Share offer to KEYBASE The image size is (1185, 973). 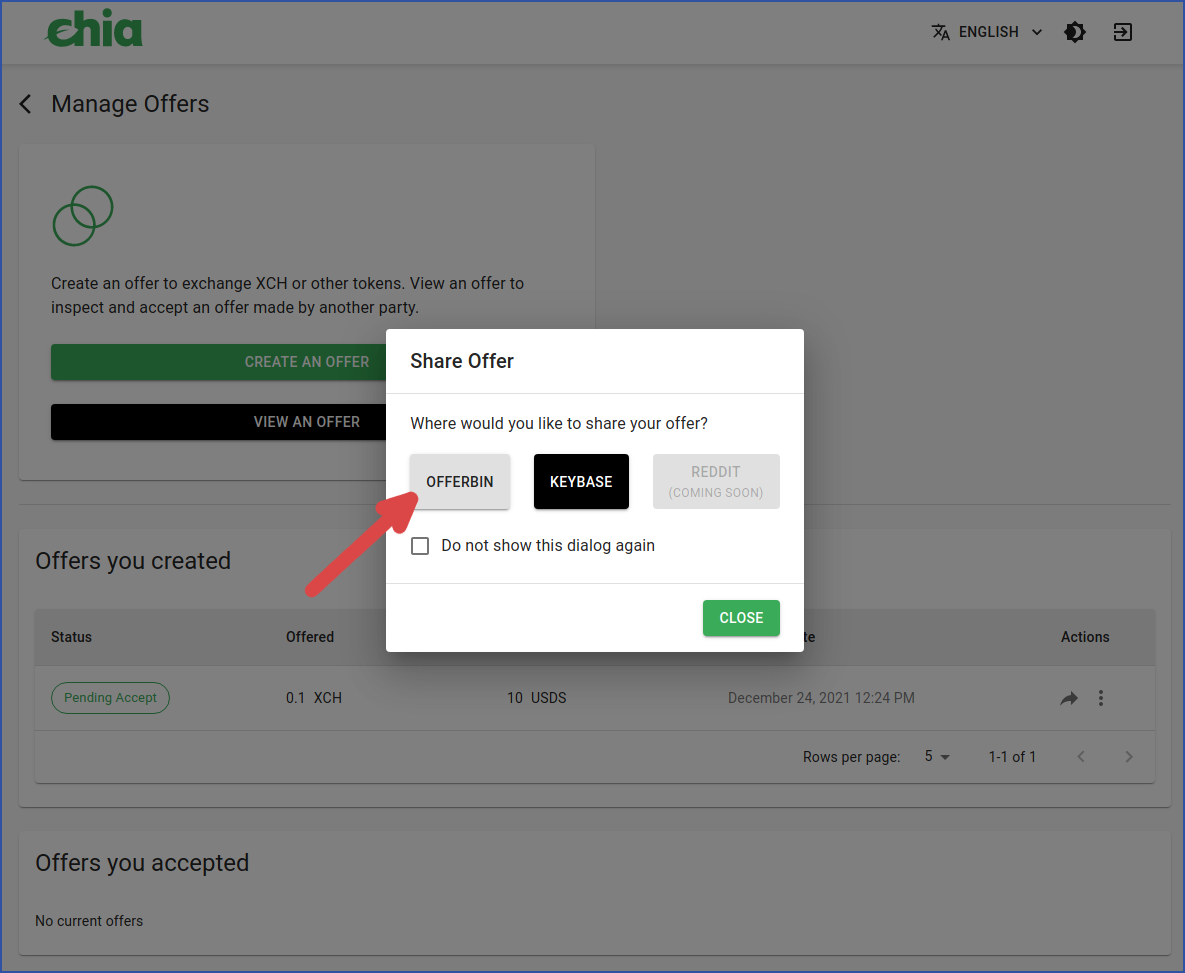click(581, 482)
